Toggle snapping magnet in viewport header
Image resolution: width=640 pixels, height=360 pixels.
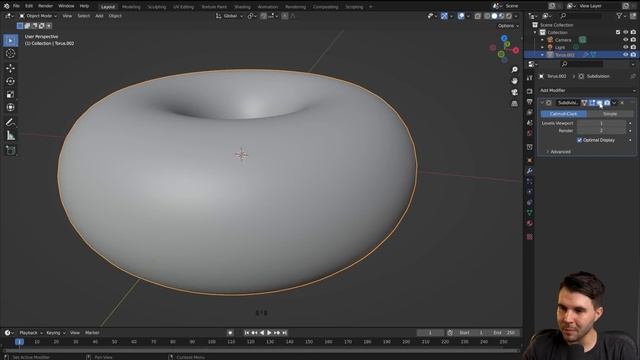[x=264, y=16]
